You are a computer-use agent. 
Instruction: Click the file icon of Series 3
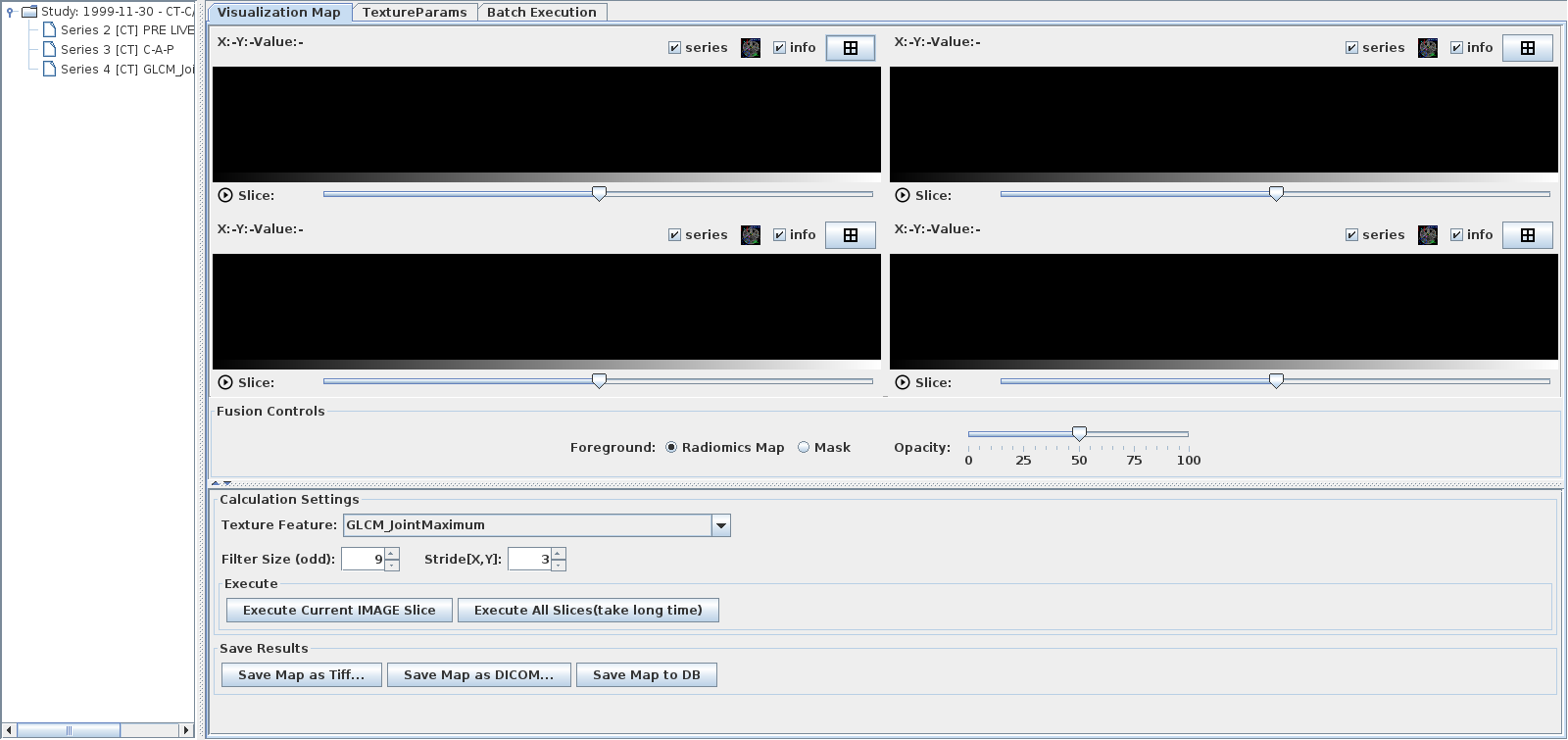click(x=50, y=50)
